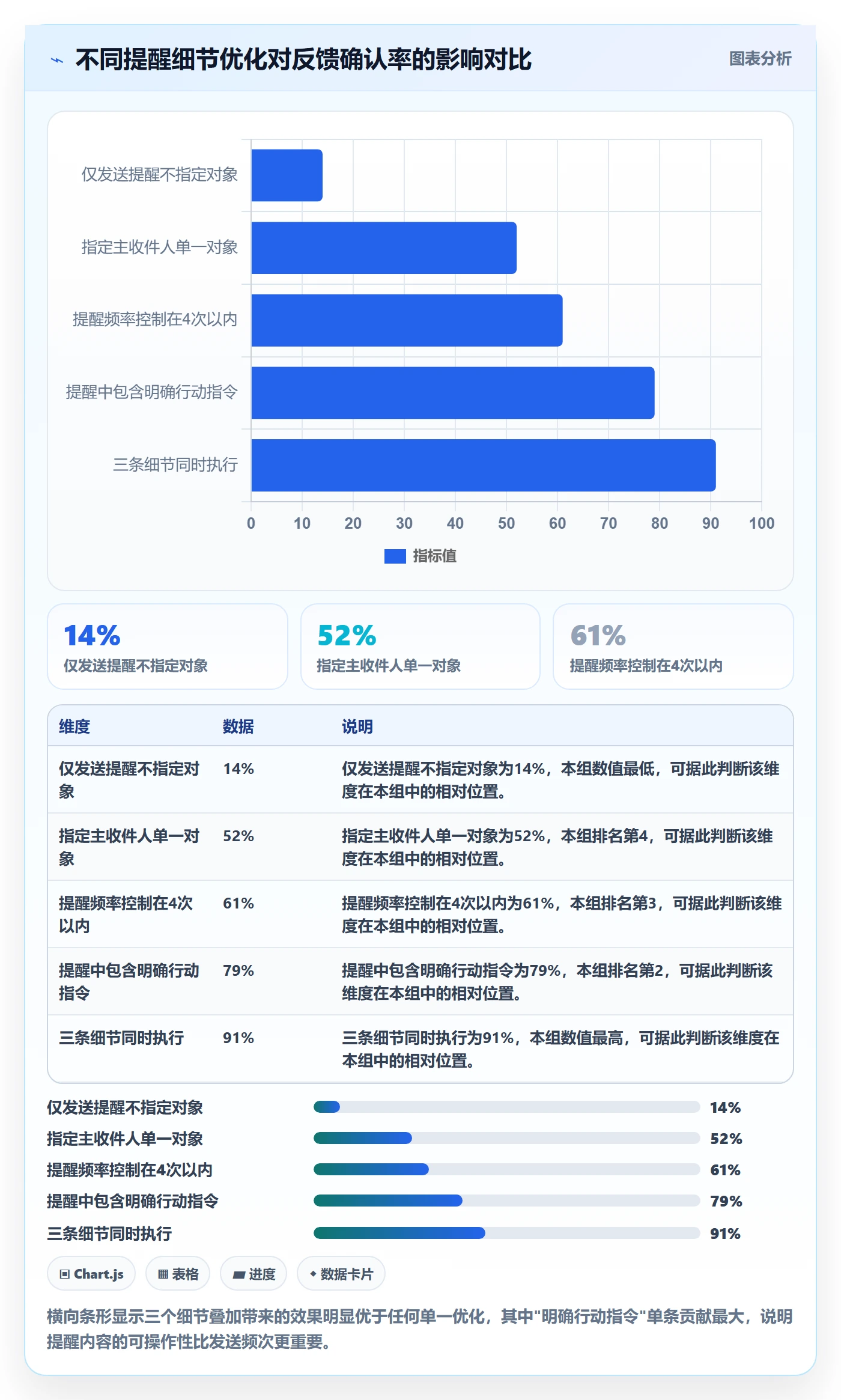The width and height of the screenshot is (841, 1400).
Task: Click the 100 tick on the x-axis
Action: [x=761, y=523]
